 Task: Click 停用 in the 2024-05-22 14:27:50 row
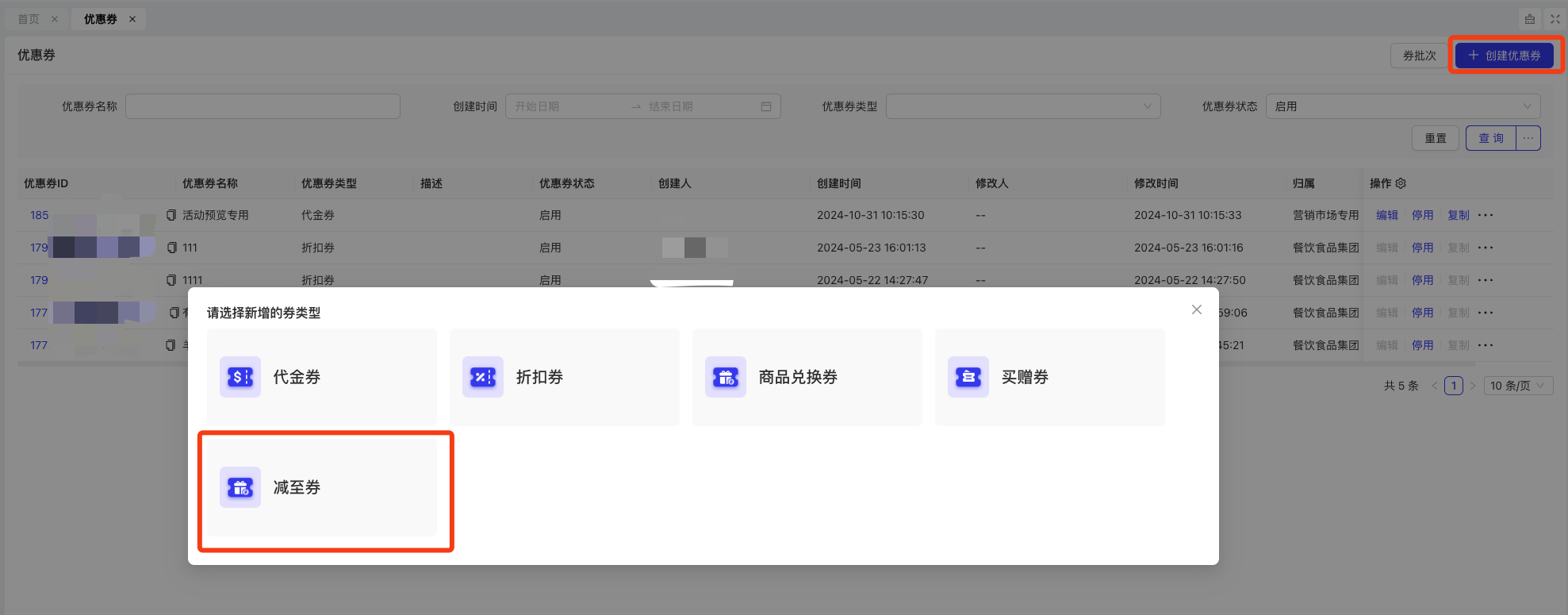coord(1423,280)
